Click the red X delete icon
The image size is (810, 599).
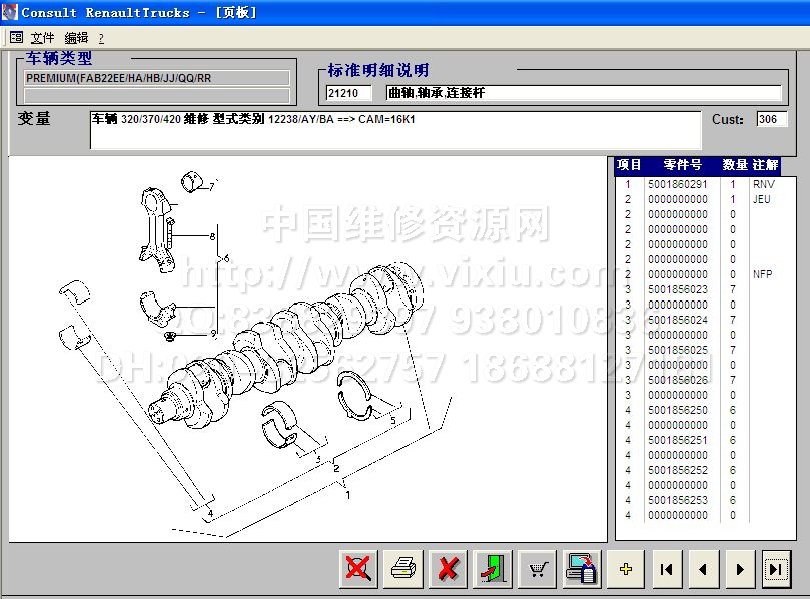[x=449, y=569]
